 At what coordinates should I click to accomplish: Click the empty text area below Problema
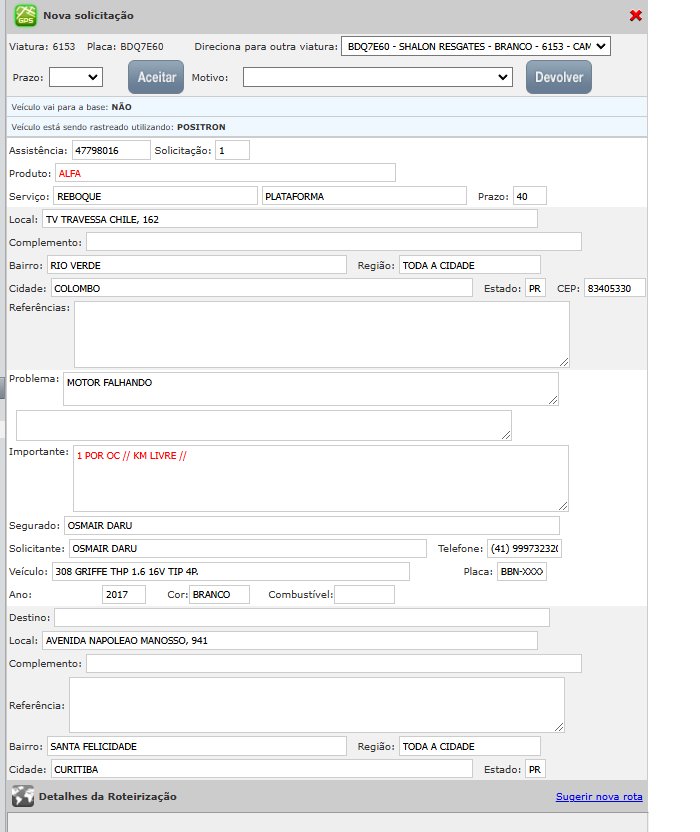pos(264,425)
